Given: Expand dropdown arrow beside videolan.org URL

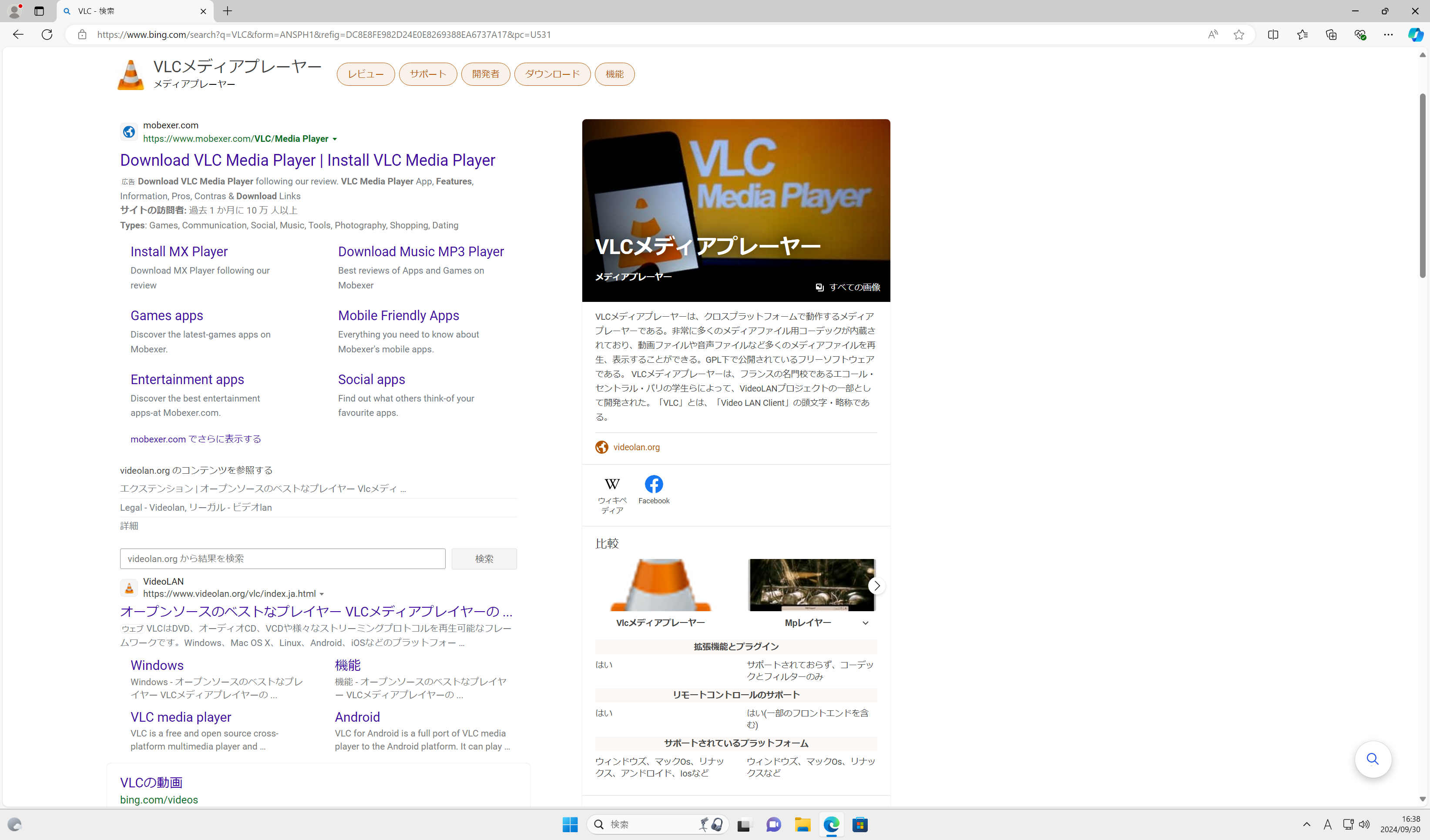Looking at the screenshot, I should click(x=322, y=594).
